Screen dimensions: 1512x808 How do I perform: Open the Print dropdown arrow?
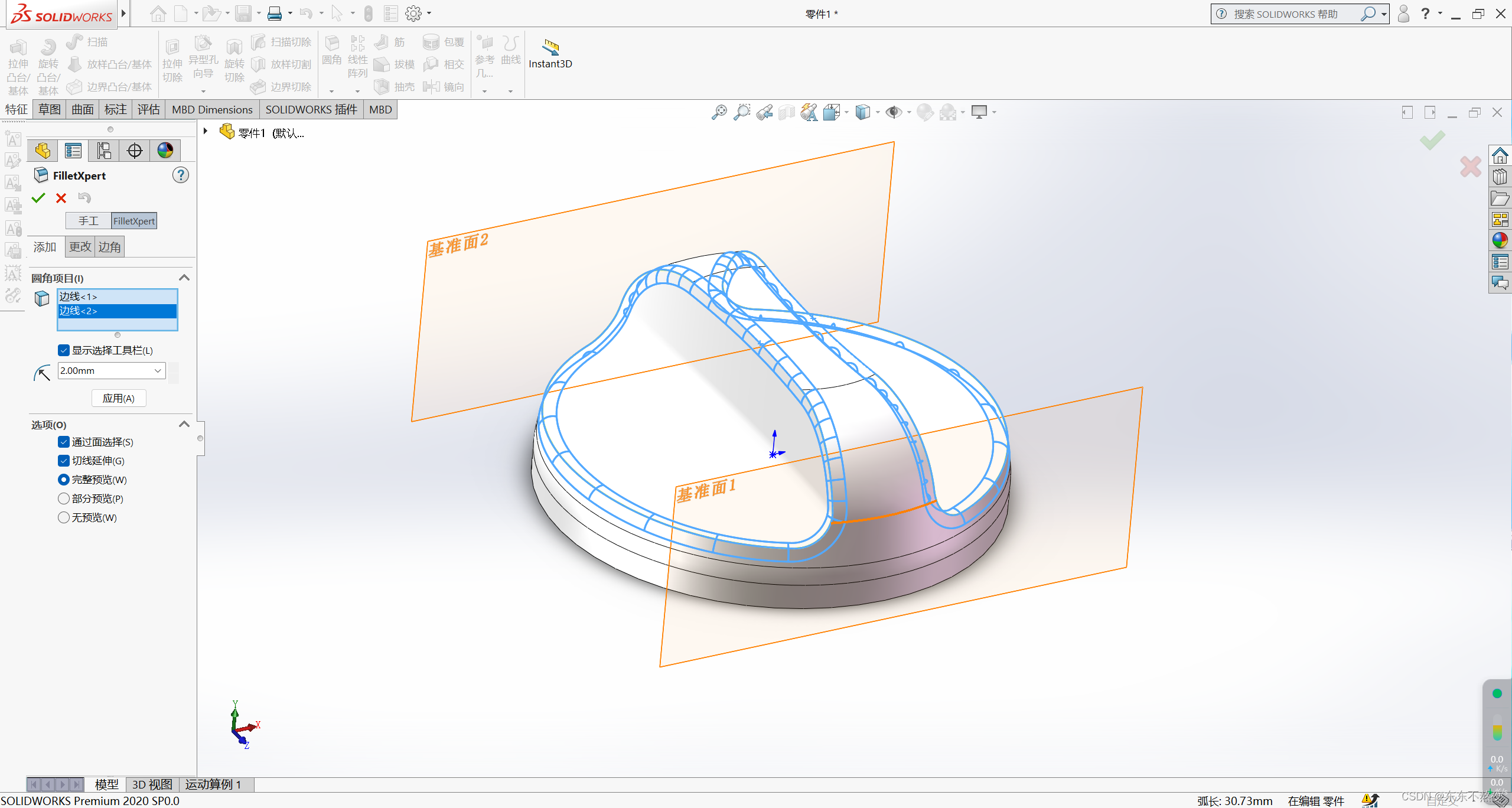pyautogui.click(x=290, y=14)
